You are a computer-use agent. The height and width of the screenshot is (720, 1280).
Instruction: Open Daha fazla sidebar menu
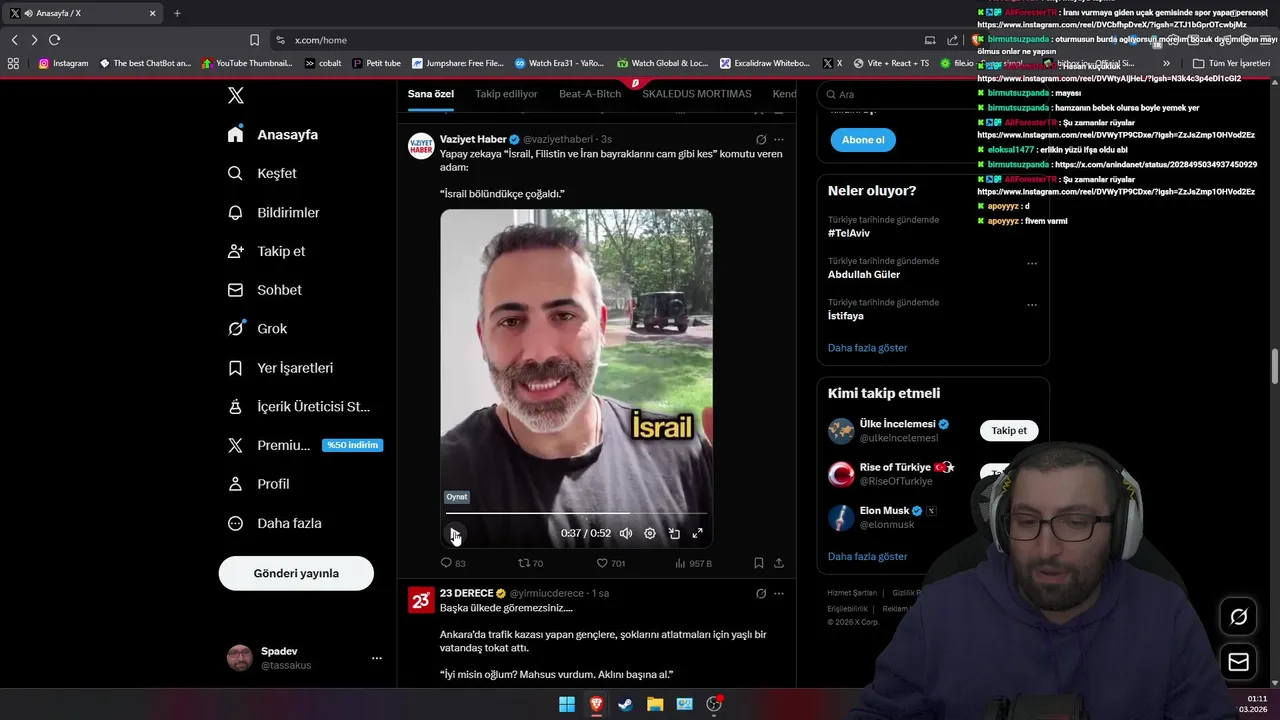tap(275, 523)
